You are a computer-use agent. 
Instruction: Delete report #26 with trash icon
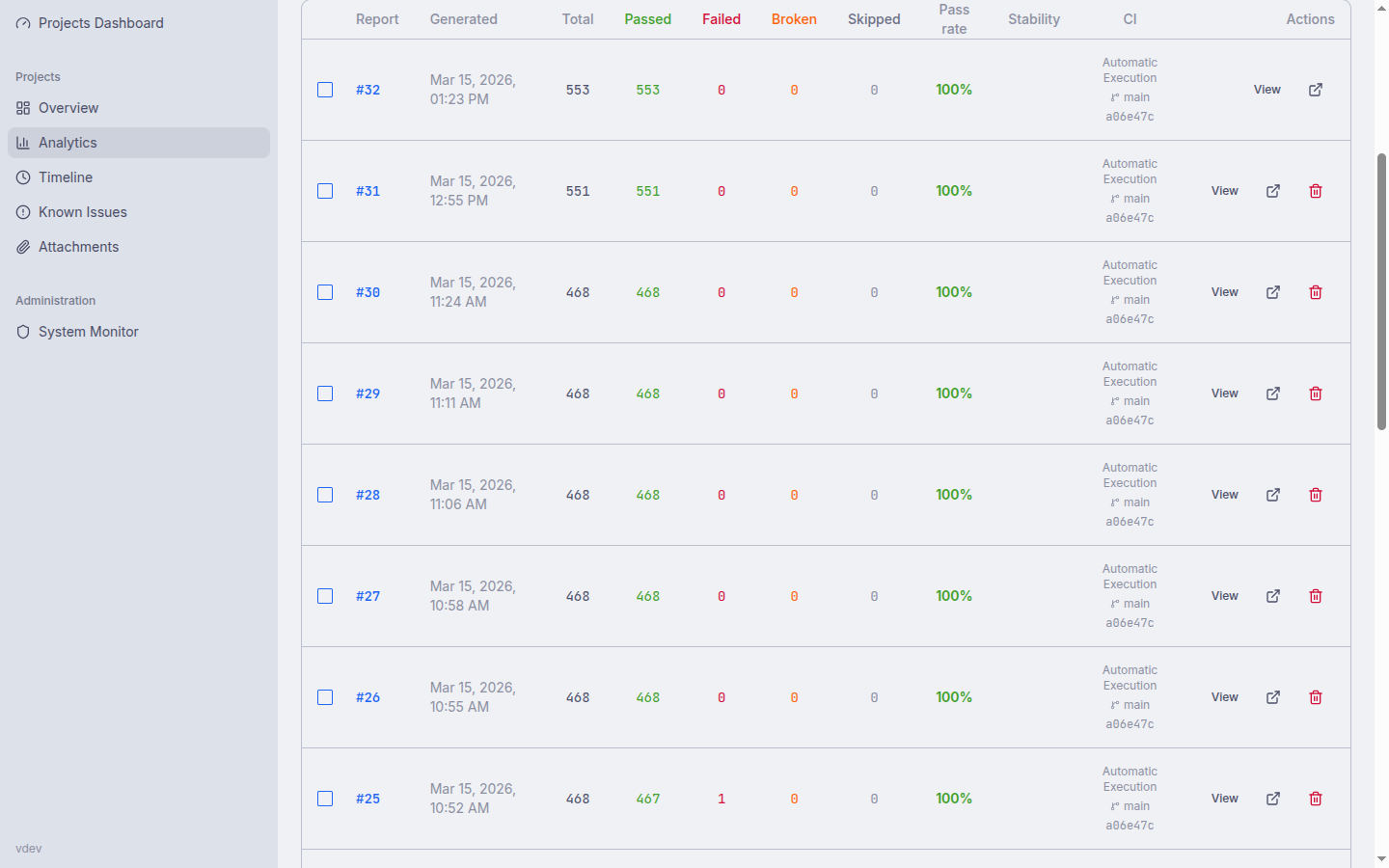pos(1316,697)
